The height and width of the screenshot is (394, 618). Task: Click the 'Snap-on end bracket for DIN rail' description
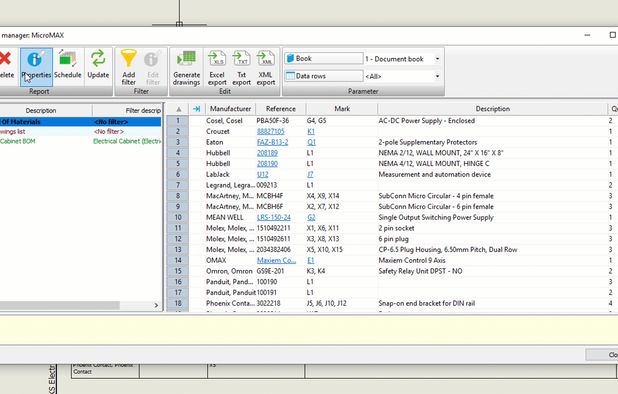coord(426,303)
